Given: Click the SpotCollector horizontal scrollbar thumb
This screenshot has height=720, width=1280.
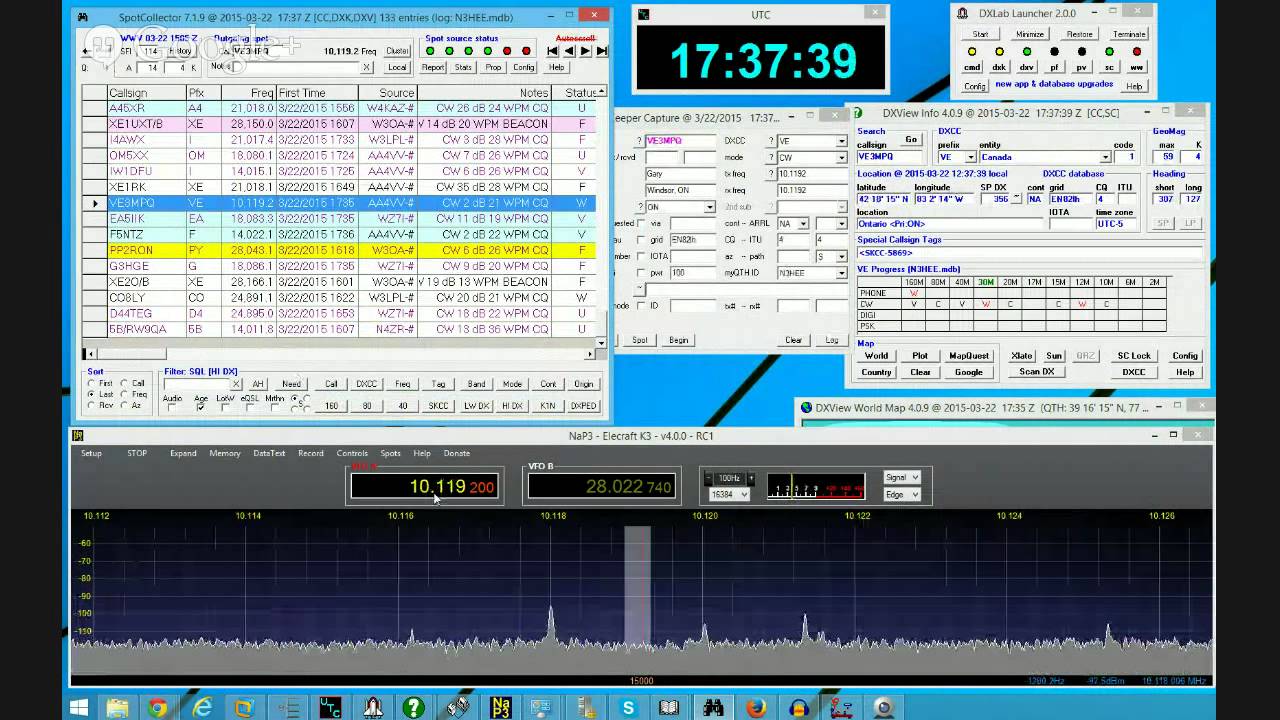Looking at the screenshot, I should click(132, 354).
